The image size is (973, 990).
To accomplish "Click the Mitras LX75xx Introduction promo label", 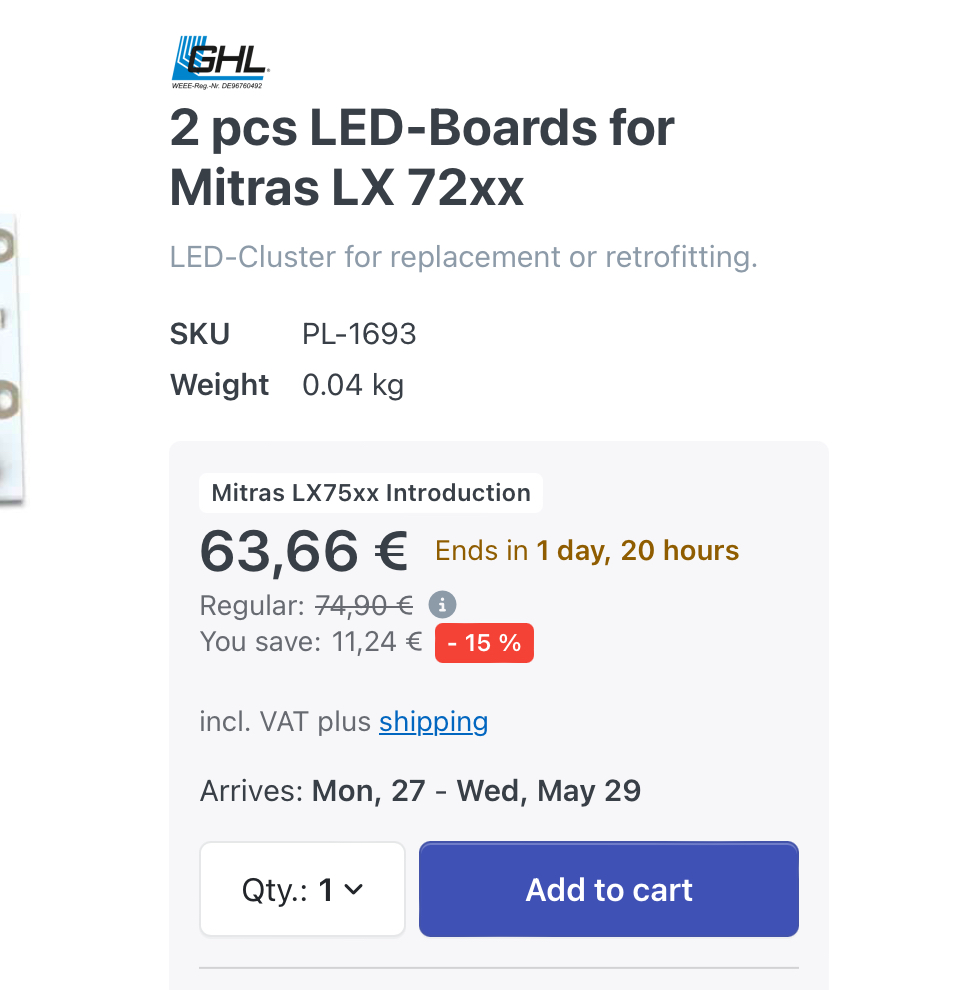I will coord(371,492).
